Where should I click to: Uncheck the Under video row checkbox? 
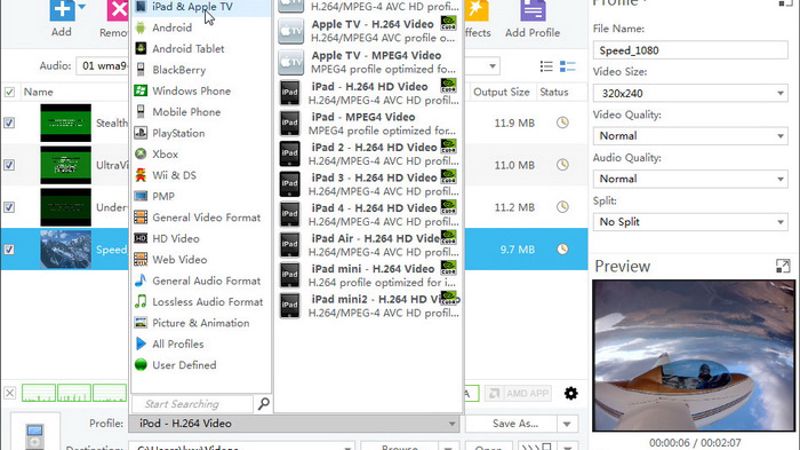coord(9,208)
